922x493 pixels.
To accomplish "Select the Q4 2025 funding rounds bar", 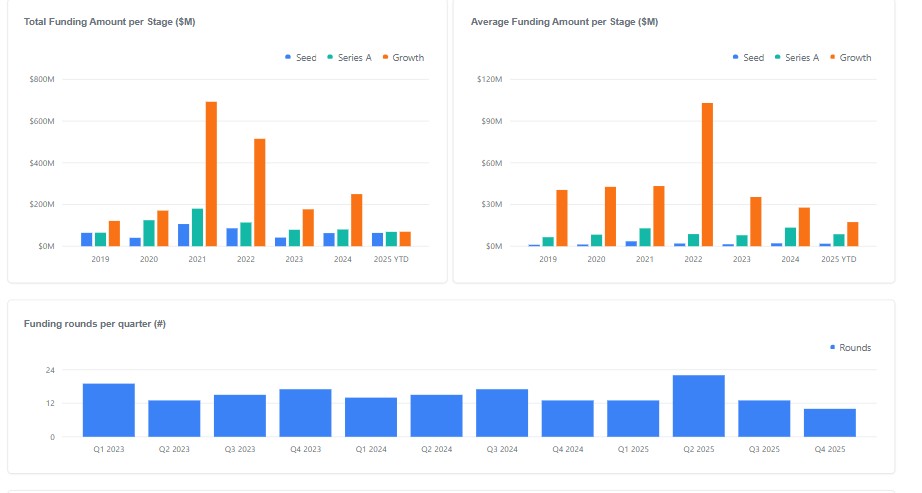I will (x=830, y=423).
